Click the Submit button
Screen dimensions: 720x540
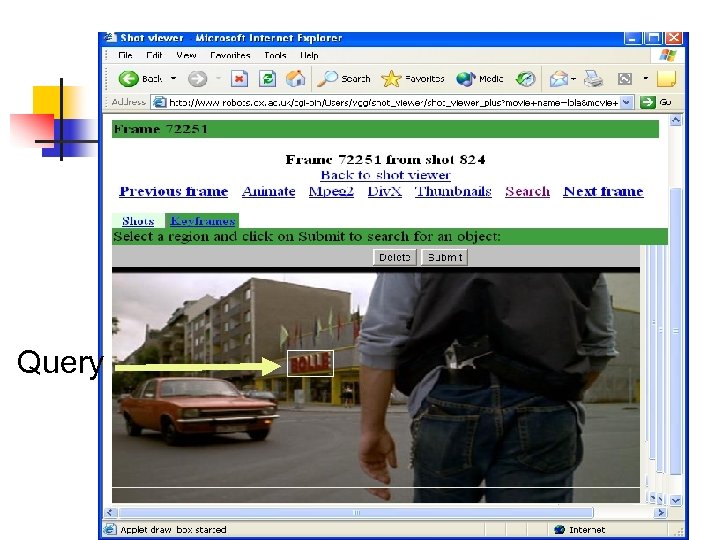[445, 258]
